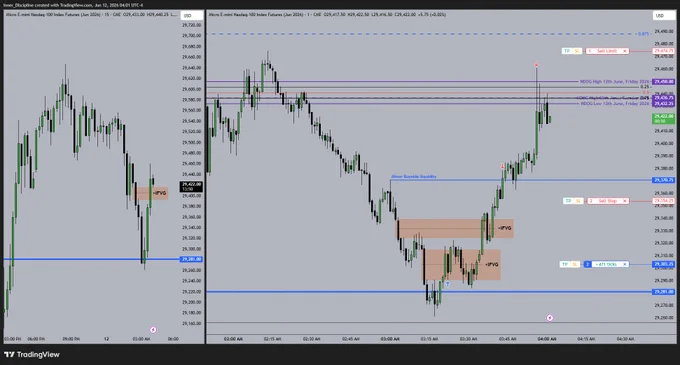Click the 29,490.00 right price scale label

pos(664,32)
